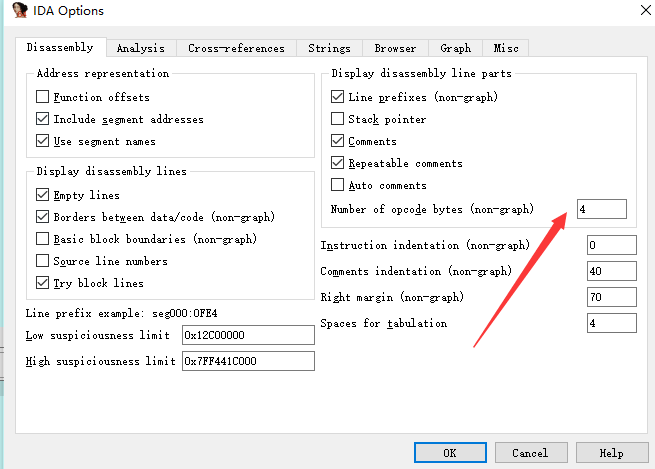Click the Number of opcode bytes field
Viewport: 655px width, 469px height.
click(x=602, y=209)
